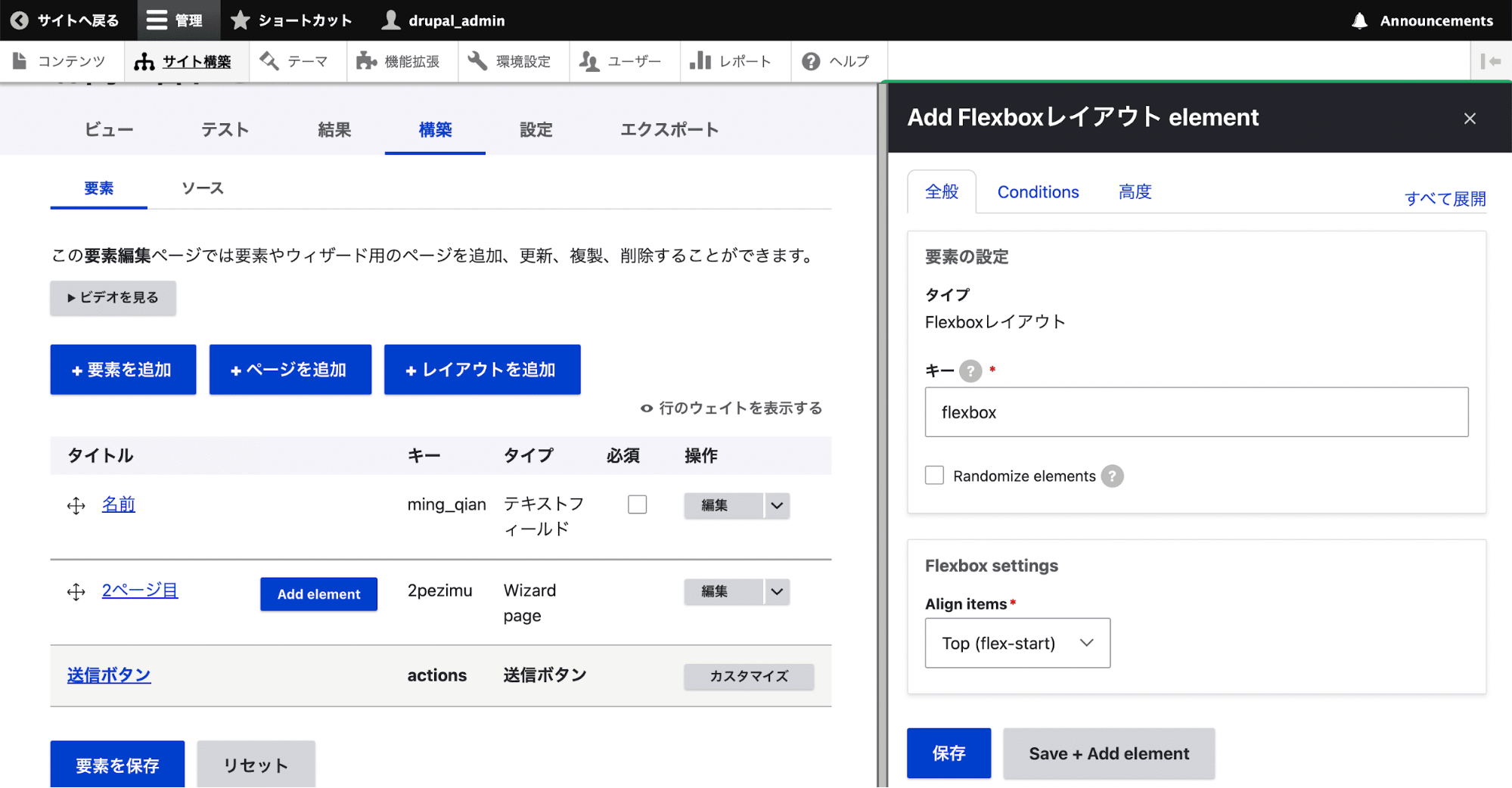The image size is (1512, 788).
Task: Open the 2ページ目 element link
Action: [x=140, y=591]
